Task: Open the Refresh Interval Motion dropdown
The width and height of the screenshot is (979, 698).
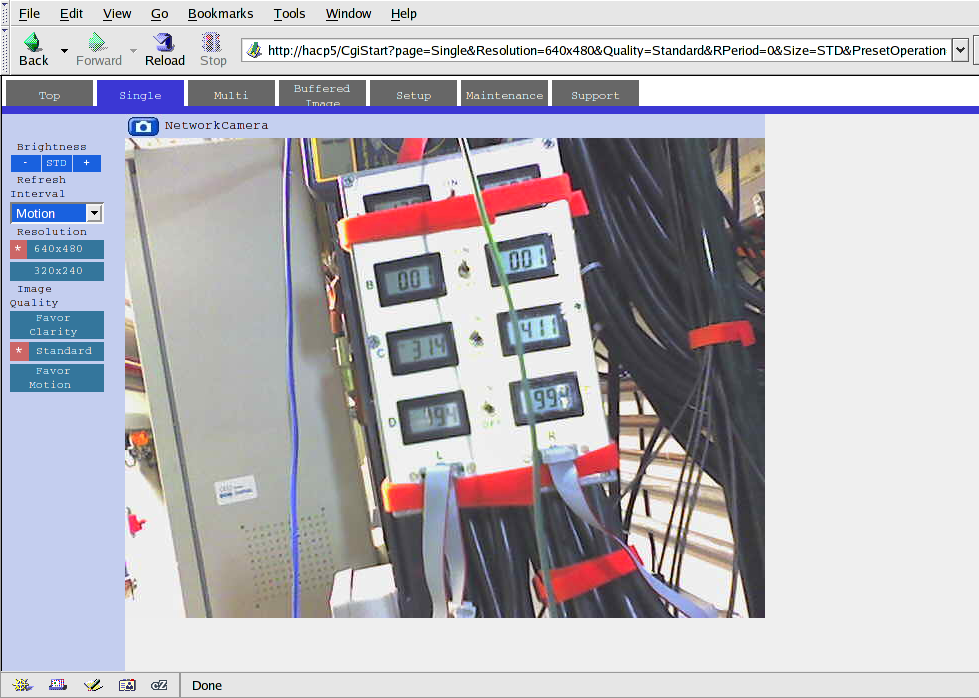Action: click(x=57, y=214)
